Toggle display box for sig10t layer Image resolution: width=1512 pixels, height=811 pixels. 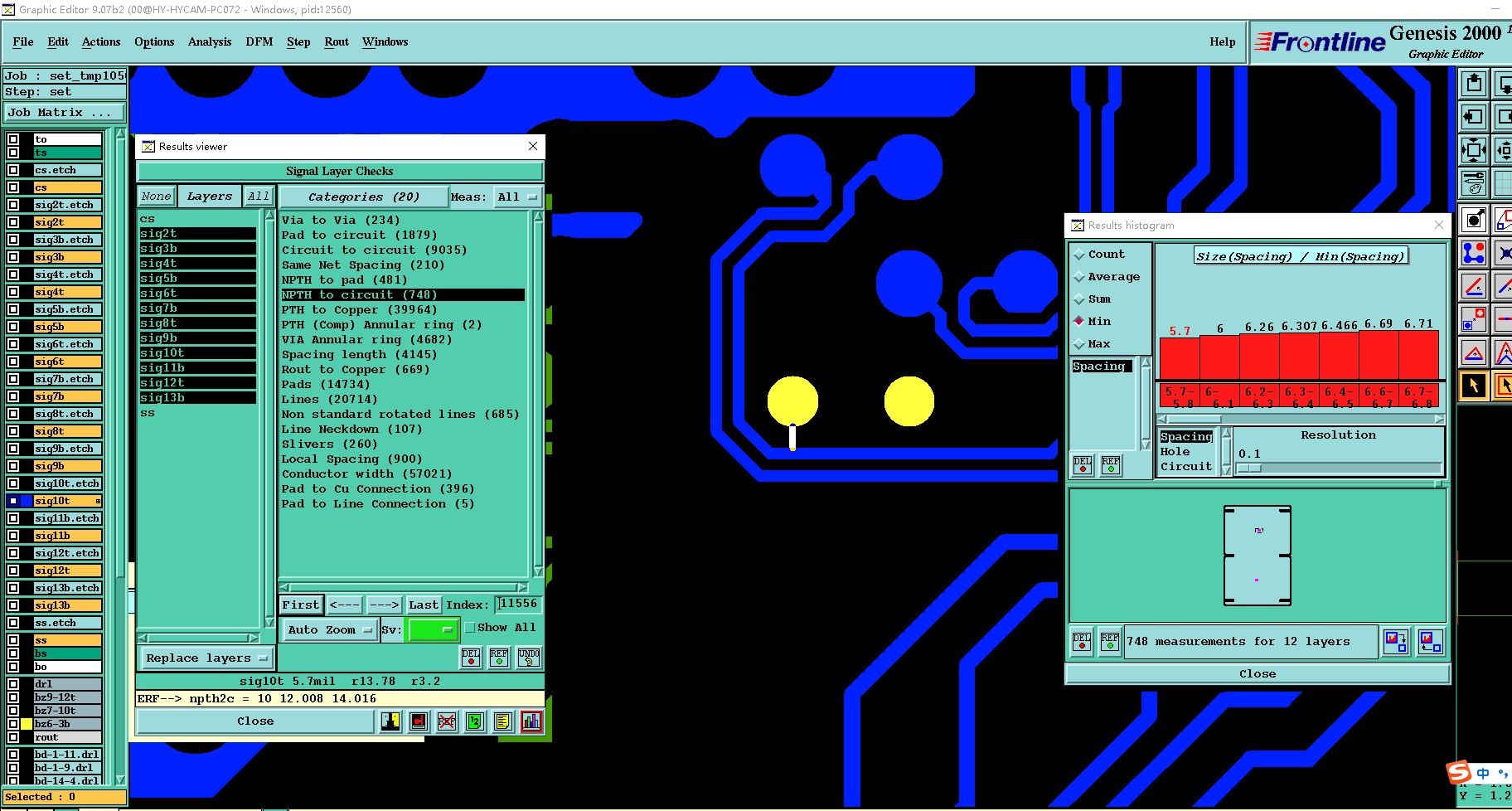click(13, 501)
